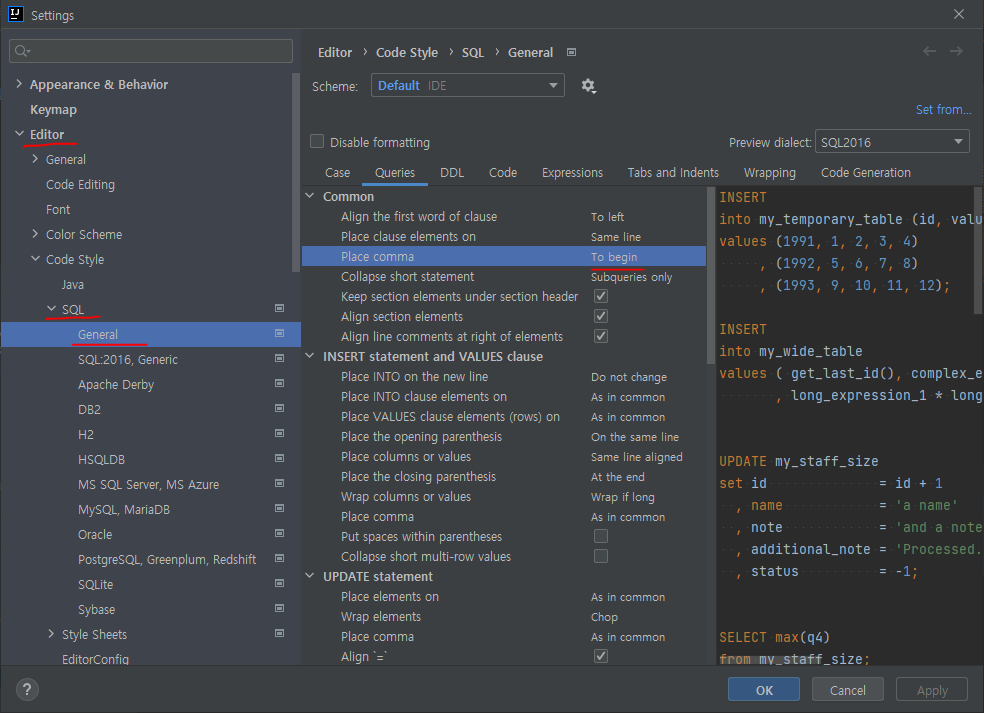Click the project-level icon on SQL row
This screenshot has height=713, width=984.
[279, 308]
